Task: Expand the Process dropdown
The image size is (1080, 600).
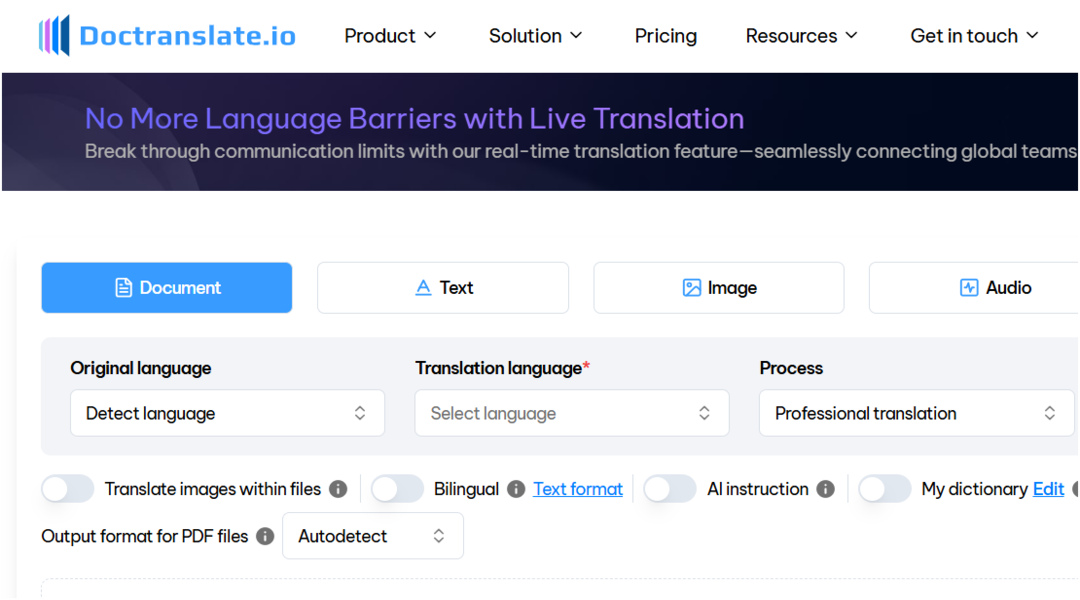Action: coord(916,413)
